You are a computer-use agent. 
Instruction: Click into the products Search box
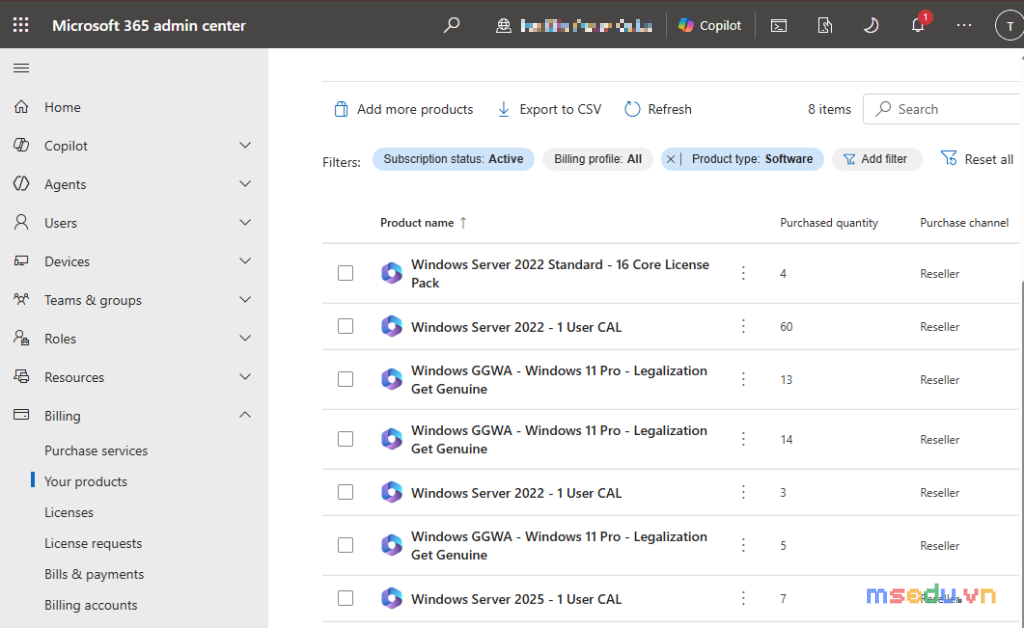pos(943,109)
